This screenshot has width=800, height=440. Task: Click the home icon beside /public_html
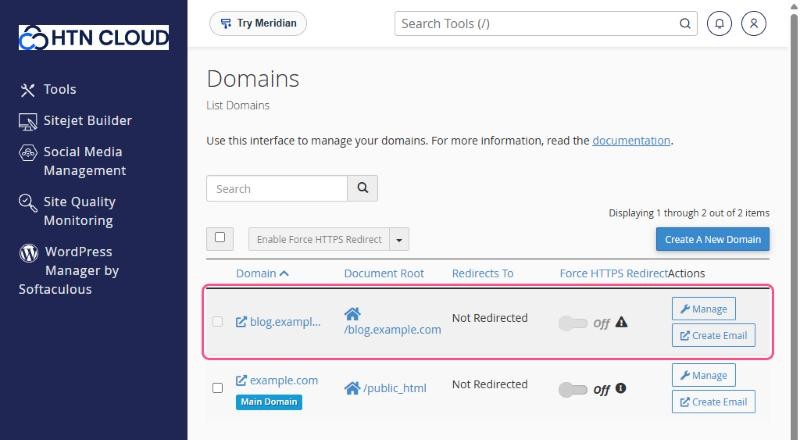point(352,388)
